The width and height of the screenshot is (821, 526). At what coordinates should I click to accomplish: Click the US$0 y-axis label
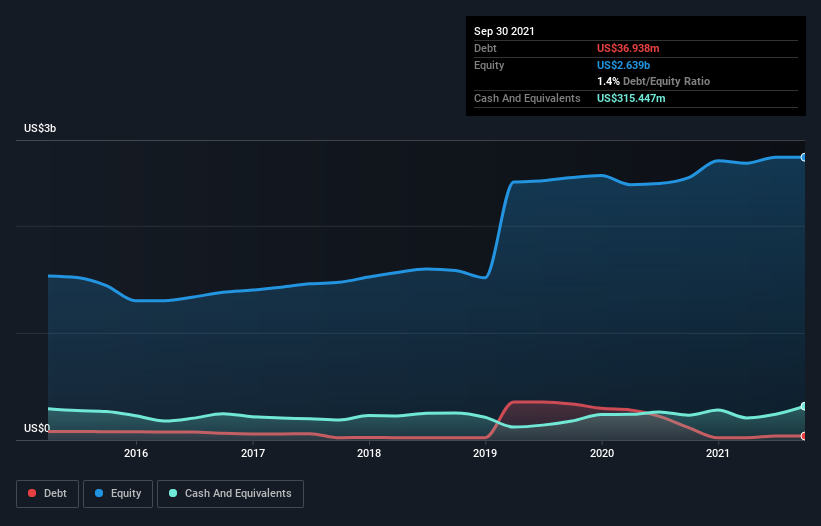(x=37, y=428)
